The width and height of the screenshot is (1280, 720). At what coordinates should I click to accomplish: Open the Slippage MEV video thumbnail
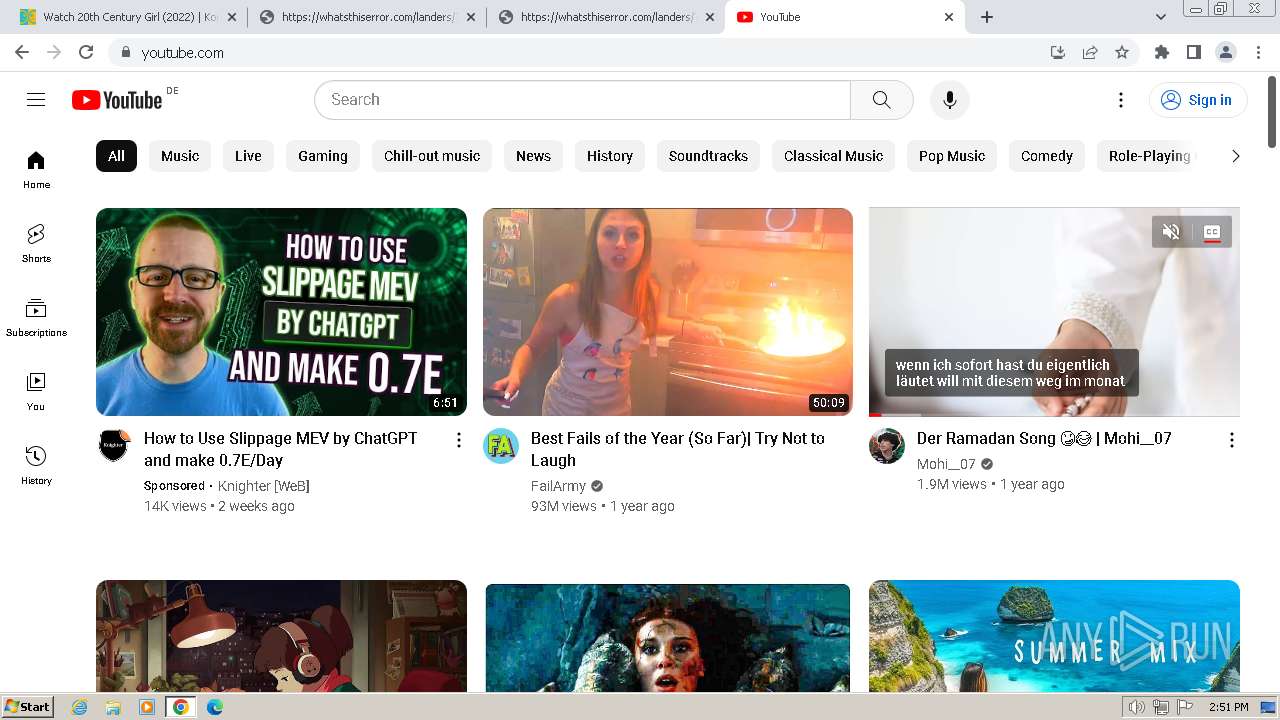point(281,312)
